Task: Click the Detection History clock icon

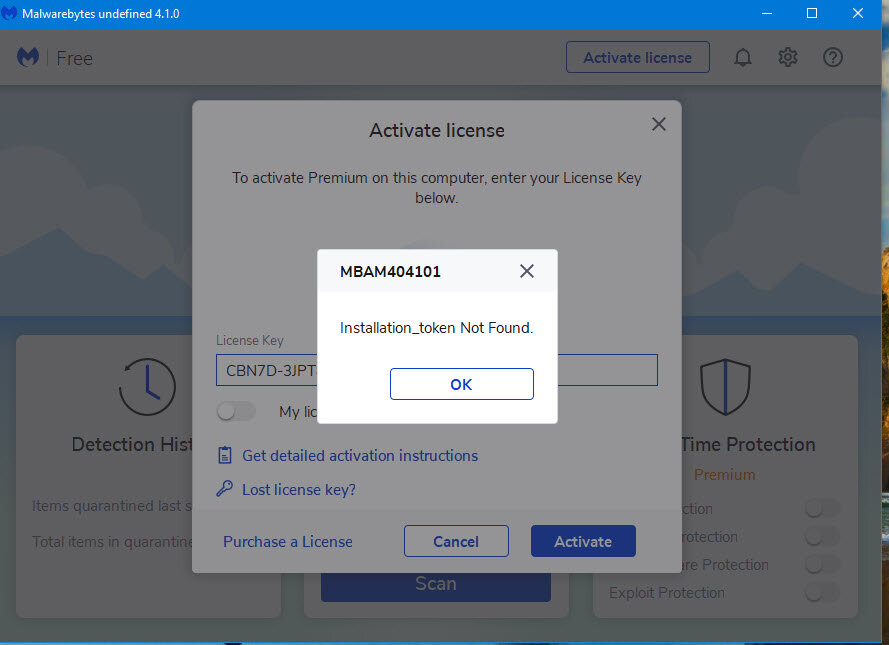Action: tap(147, 387)
